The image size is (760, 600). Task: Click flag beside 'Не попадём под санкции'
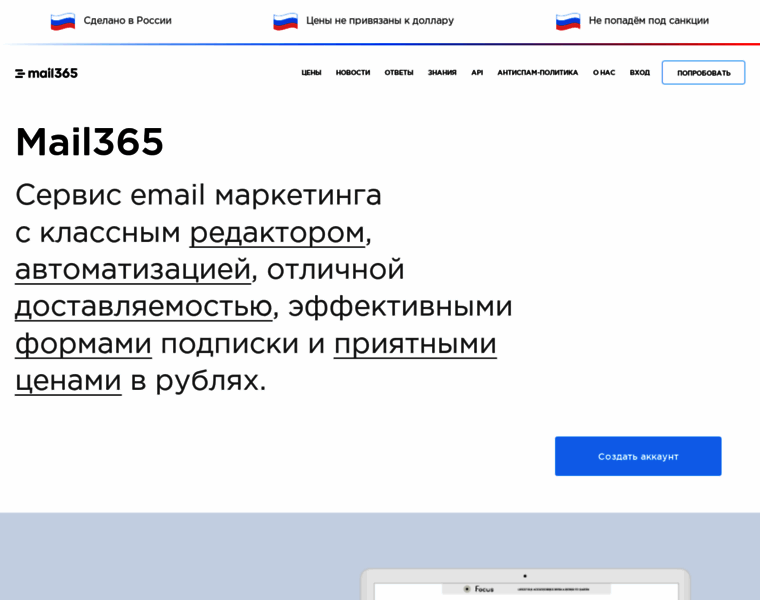click(x=568, y=21)
